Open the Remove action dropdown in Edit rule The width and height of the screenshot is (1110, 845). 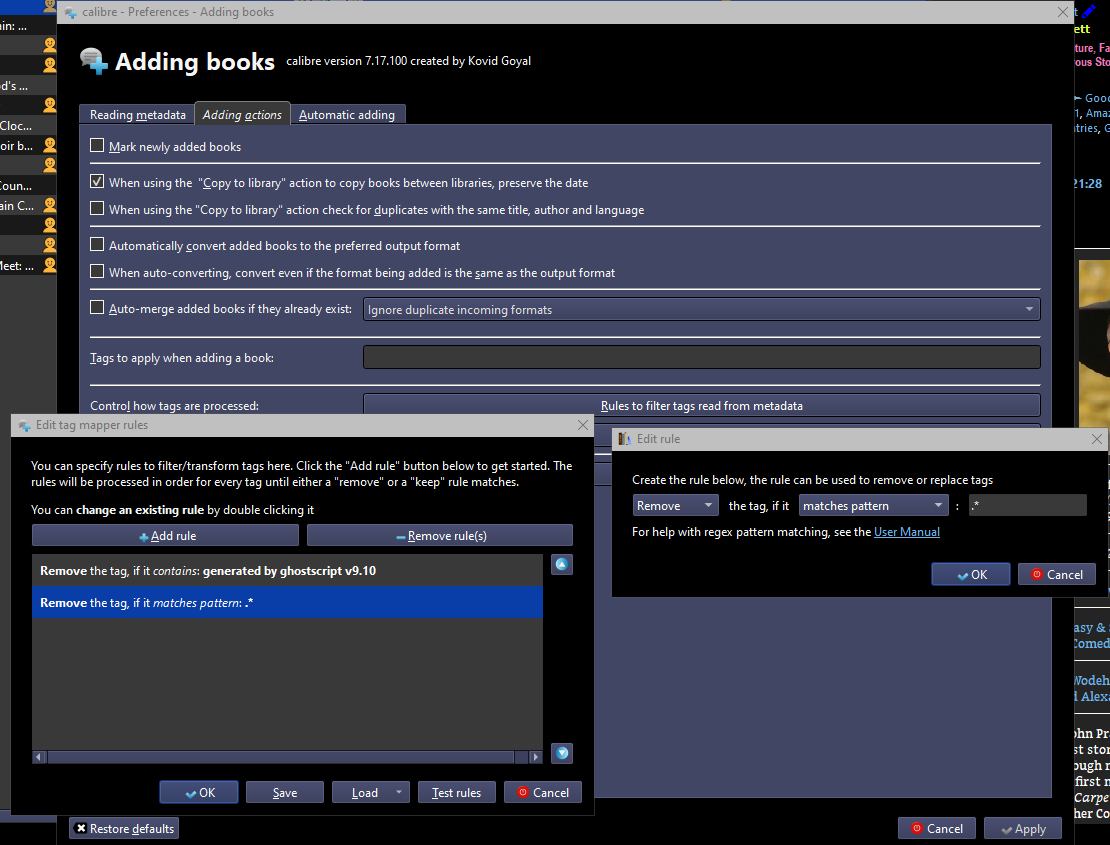675,506
